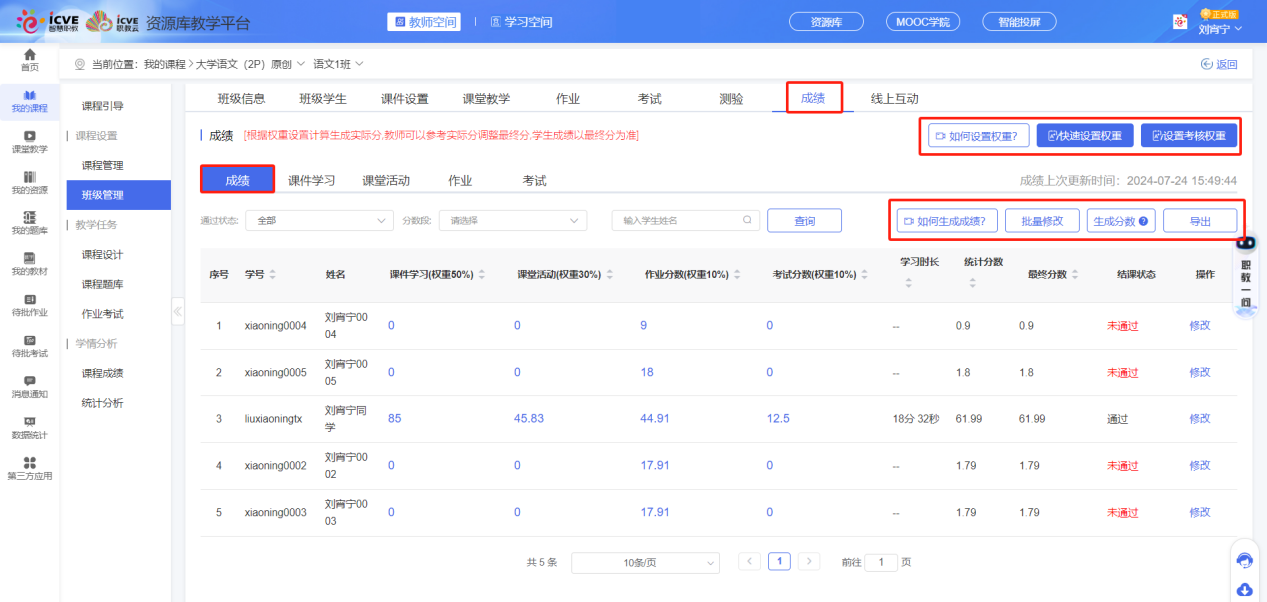
Task: Open the 10条/页 page size dropdown
Action: [x=645, y=563]
